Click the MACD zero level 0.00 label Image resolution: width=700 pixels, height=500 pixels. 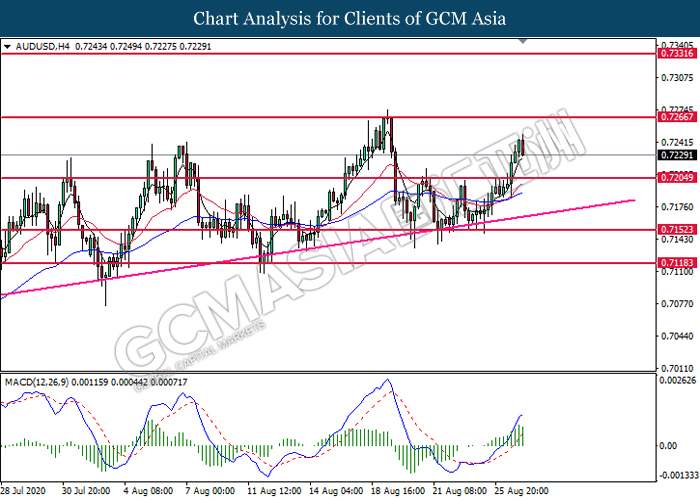668,446
